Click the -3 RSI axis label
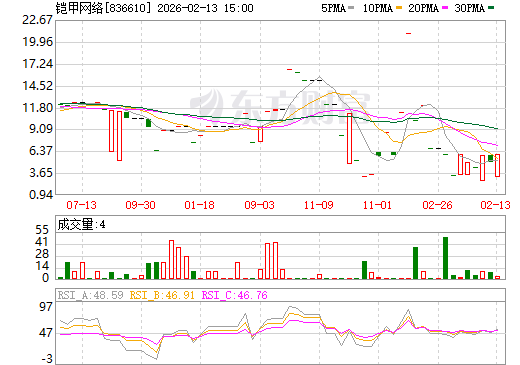The image size is (520, 365). (x=47, y=359)
